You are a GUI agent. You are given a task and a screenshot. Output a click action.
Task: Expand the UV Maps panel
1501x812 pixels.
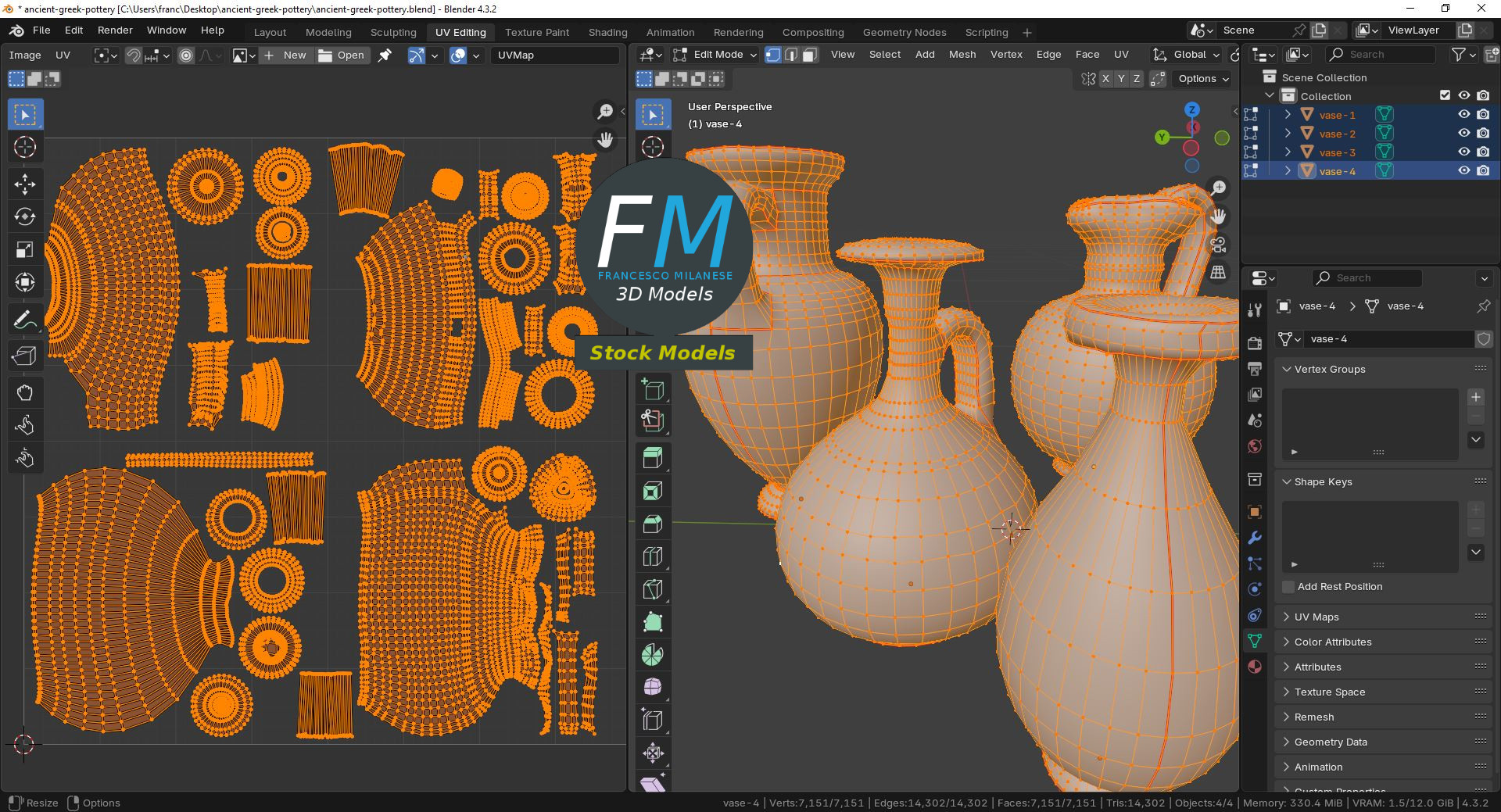click(1317, 617)
